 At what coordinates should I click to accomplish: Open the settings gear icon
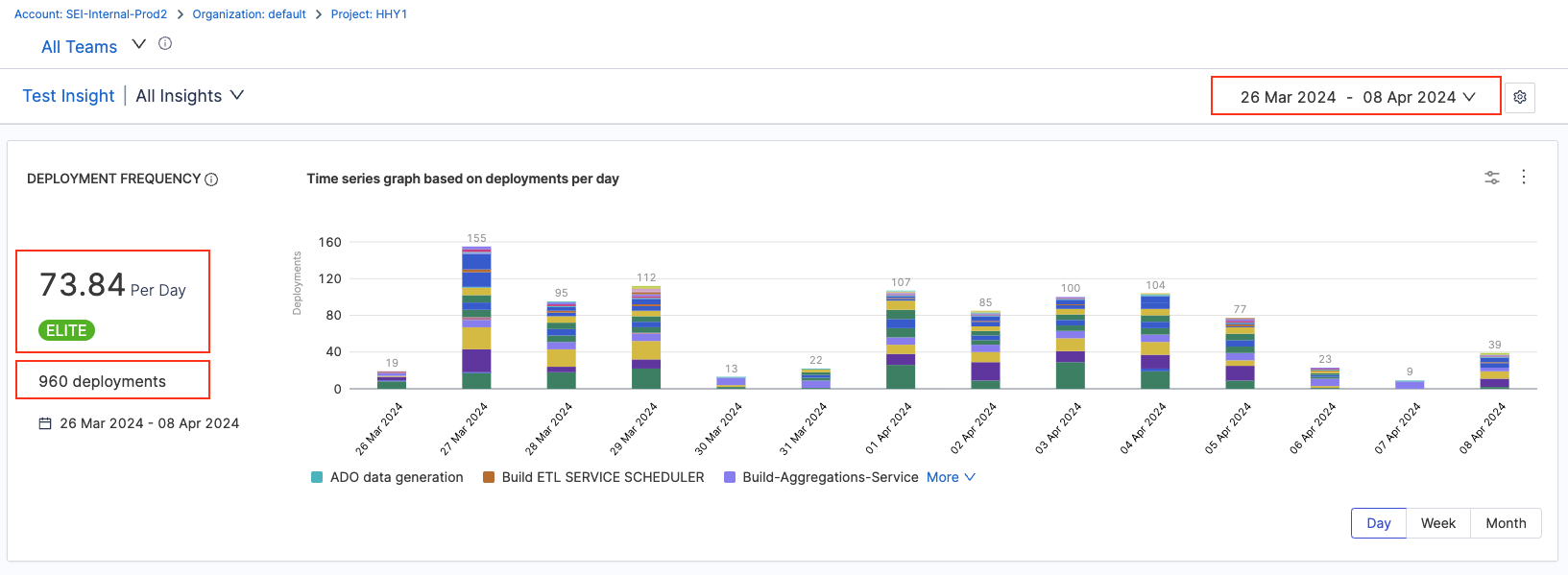1520,97
